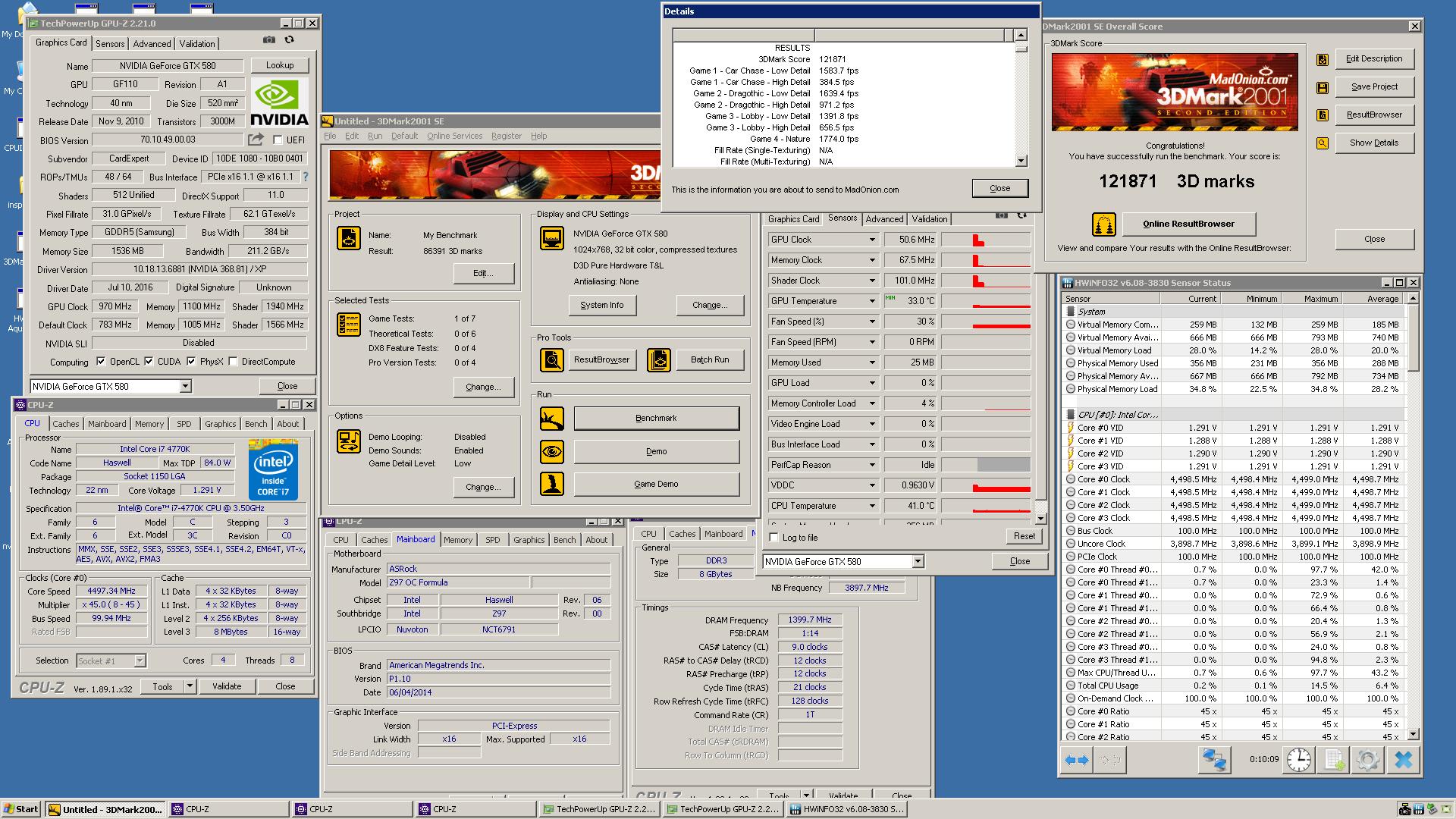Click the ResultBrowser magnifier icon in Pro Tools
The width and height of the screenshot is (1456, 819).
click(552, 359)
